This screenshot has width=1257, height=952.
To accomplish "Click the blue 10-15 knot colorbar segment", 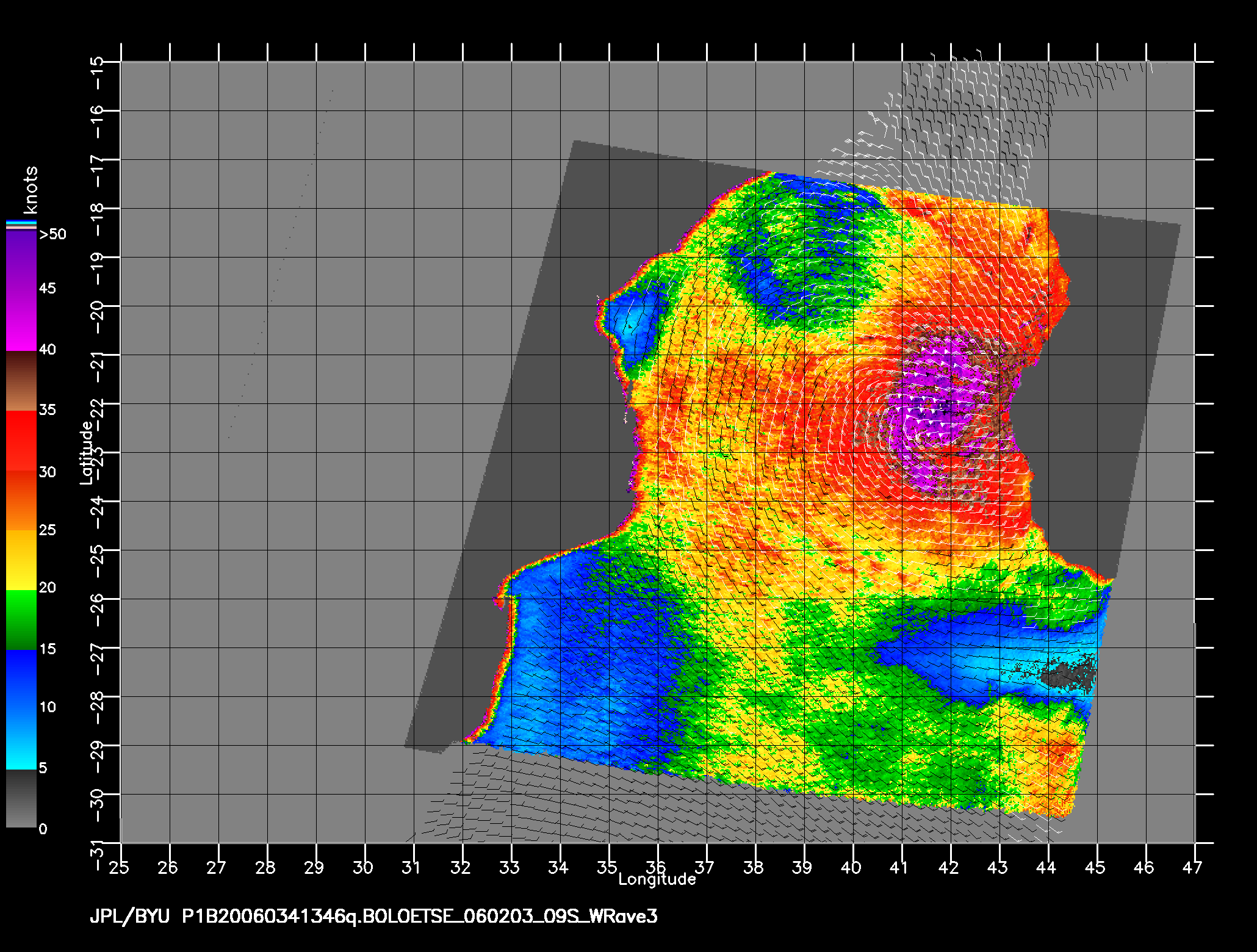I will [21, 680].
